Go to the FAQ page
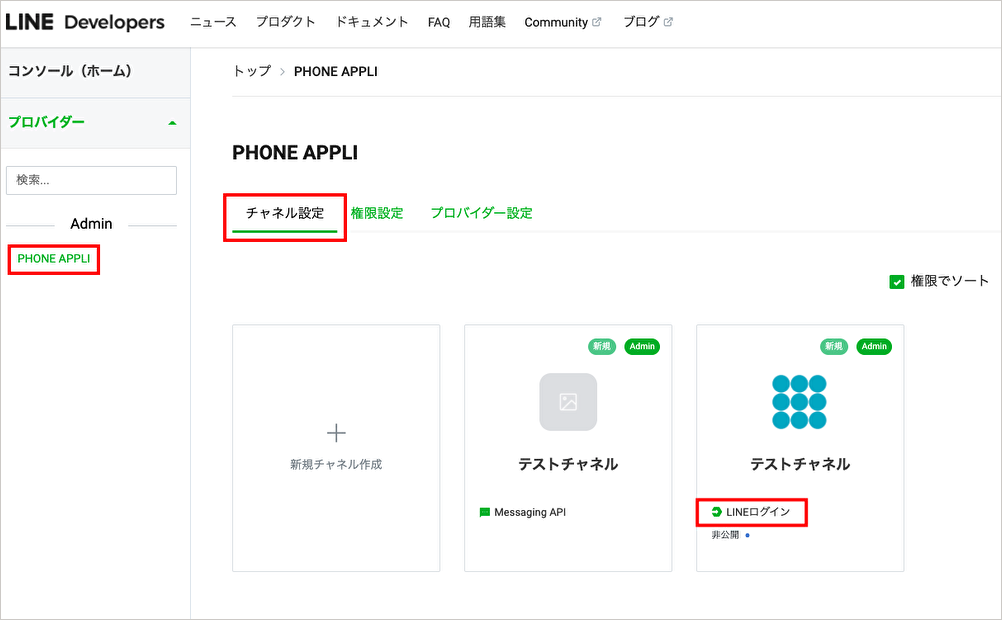1002x620 pixels. 439,22
